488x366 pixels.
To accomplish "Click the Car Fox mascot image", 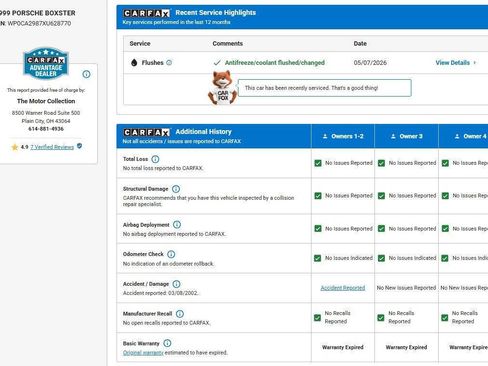I will [x=222, y=88].
